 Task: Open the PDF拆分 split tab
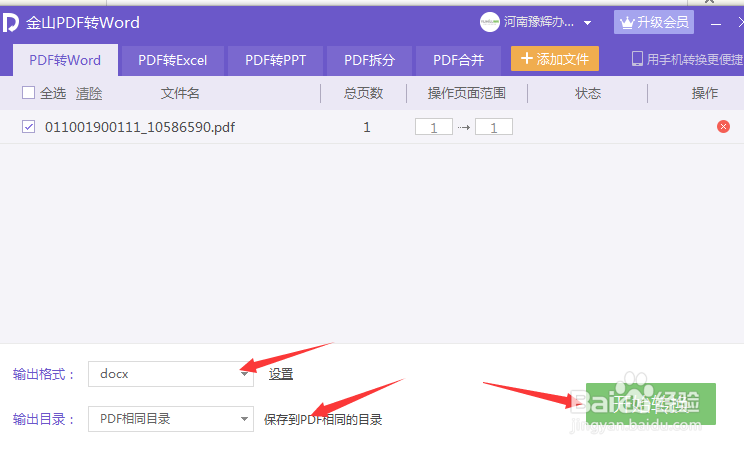coord(369,60)
